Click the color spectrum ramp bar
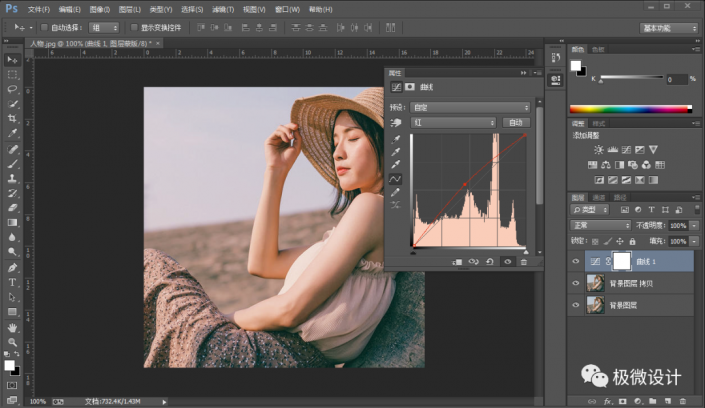 tap(629, 109)
